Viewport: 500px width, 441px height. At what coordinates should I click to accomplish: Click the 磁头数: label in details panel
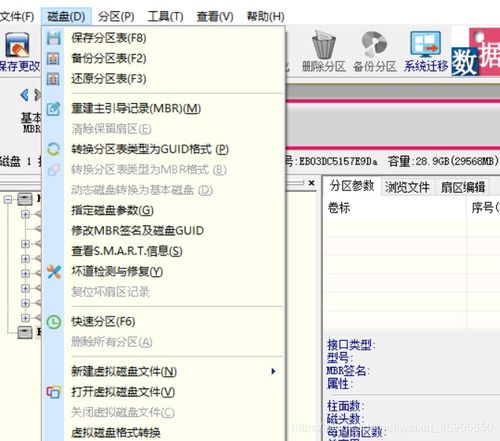coord(346,419)
